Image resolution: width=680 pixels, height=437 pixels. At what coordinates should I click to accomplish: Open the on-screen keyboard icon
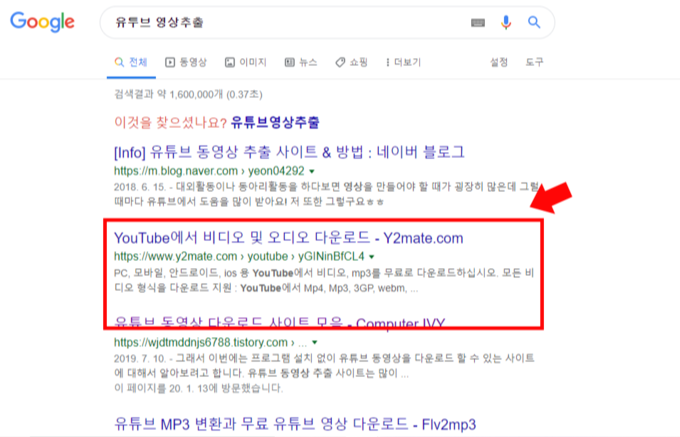coord(478,23)
